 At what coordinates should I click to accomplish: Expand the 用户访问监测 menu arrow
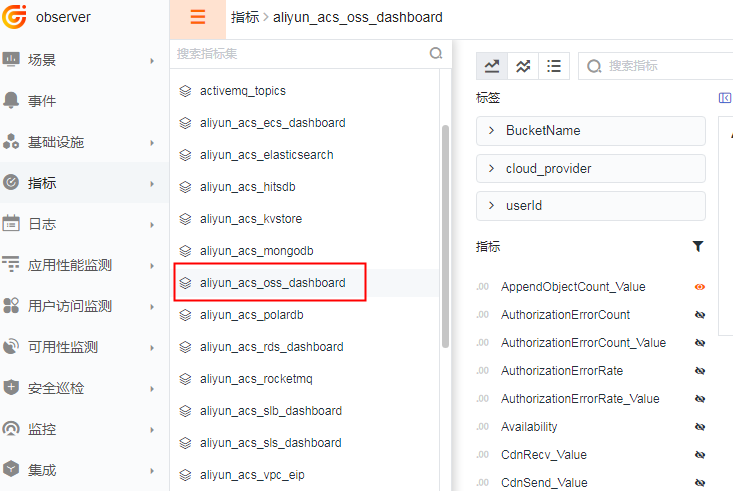pos(152,307)
